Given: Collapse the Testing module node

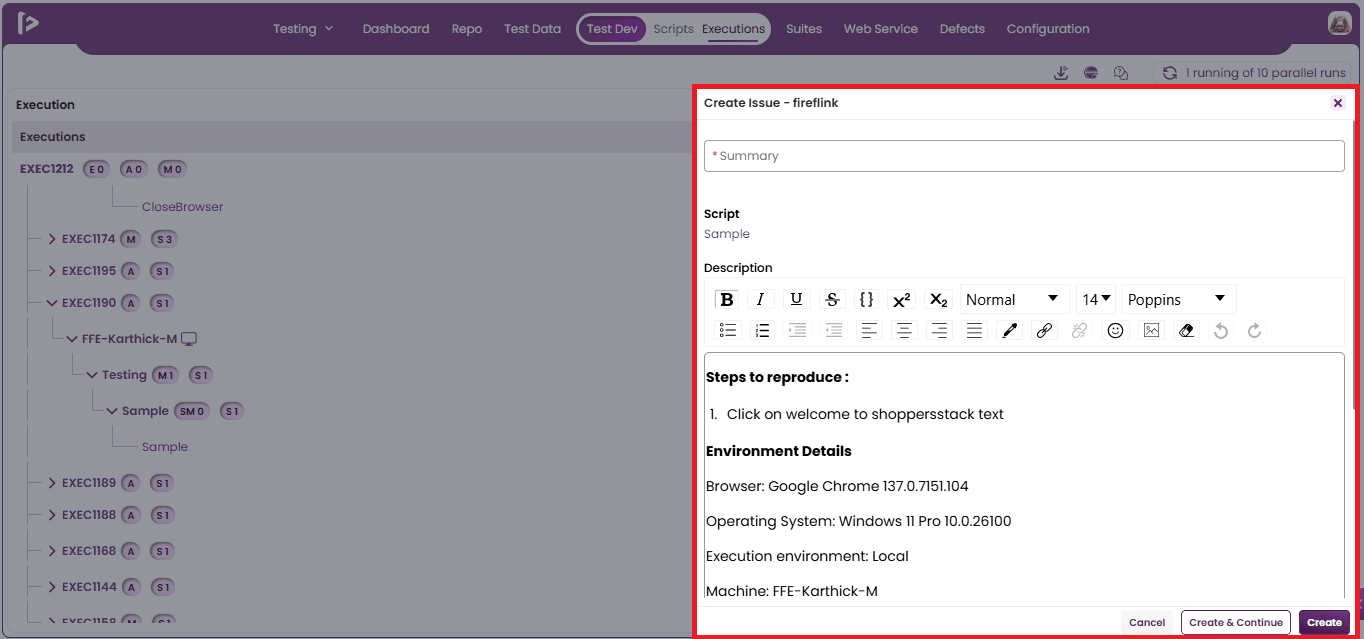Looking at the screenshot, I should point(92,375).
